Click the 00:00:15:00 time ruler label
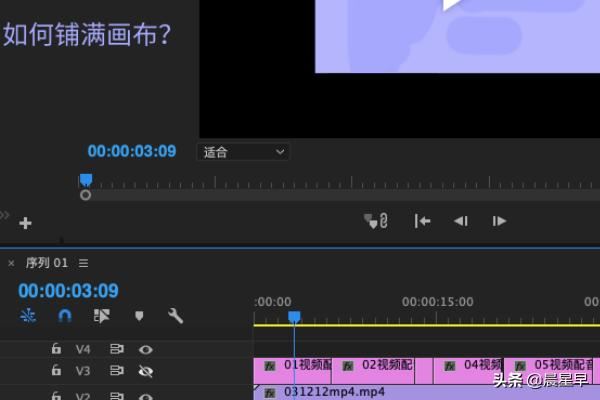 tap(437, 302)
